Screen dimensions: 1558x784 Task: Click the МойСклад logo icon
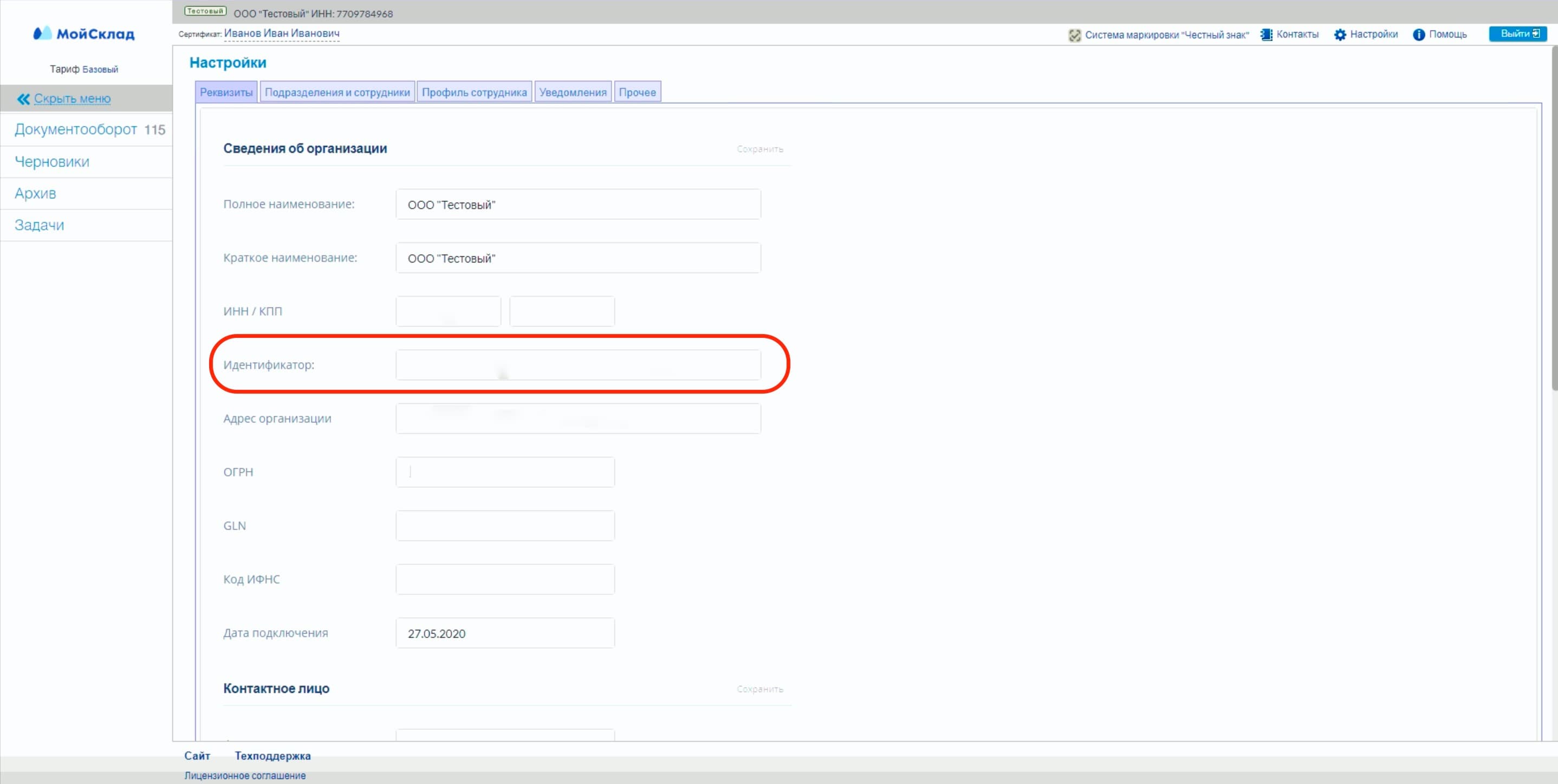[x=42, y=33]
